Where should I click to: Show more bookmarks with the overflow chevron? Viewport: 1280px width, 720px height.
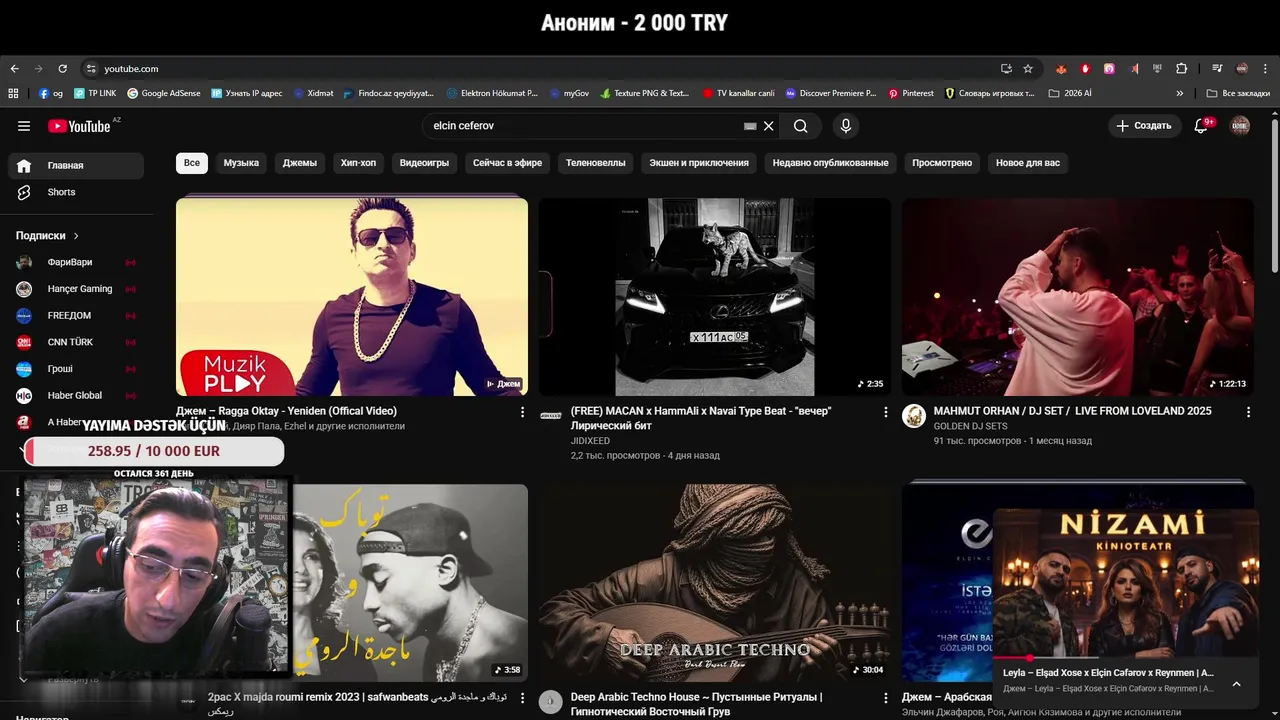tap(1179, 93)
